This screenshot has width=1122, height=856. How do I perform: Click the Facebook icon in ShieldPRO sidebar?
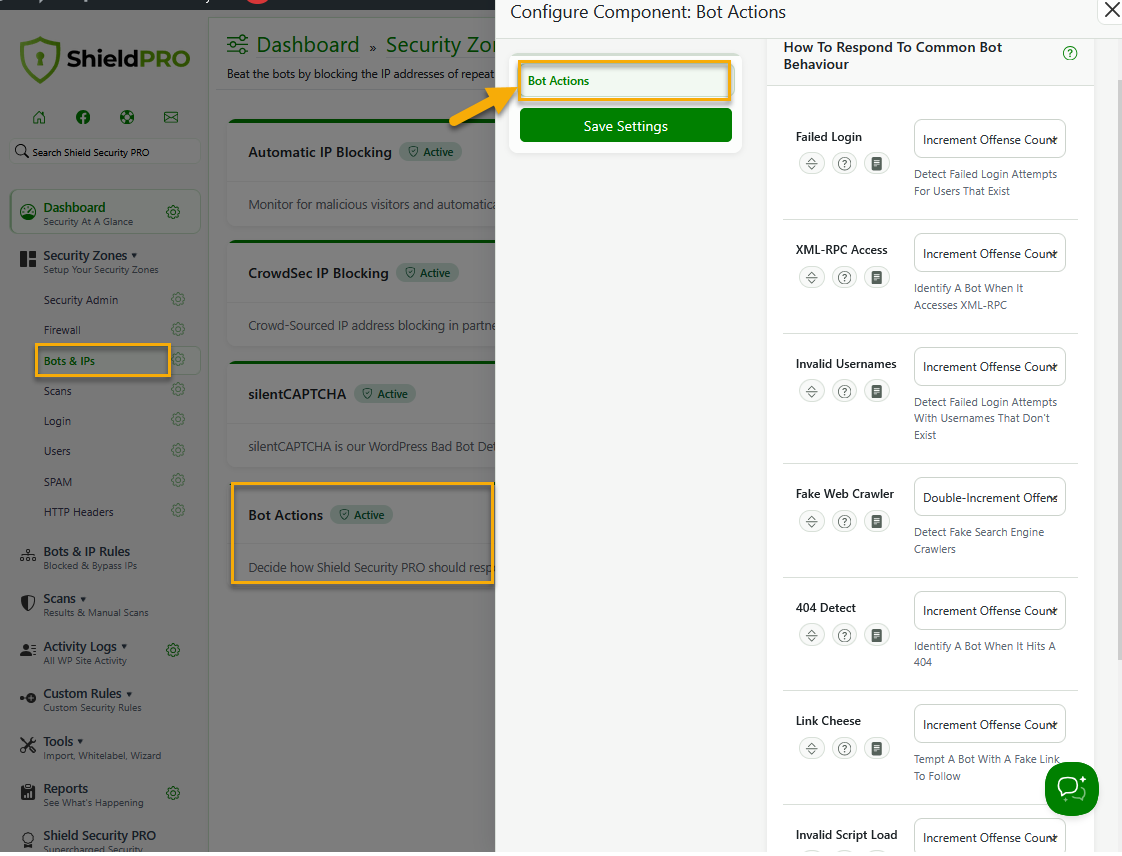coord(83,117)
